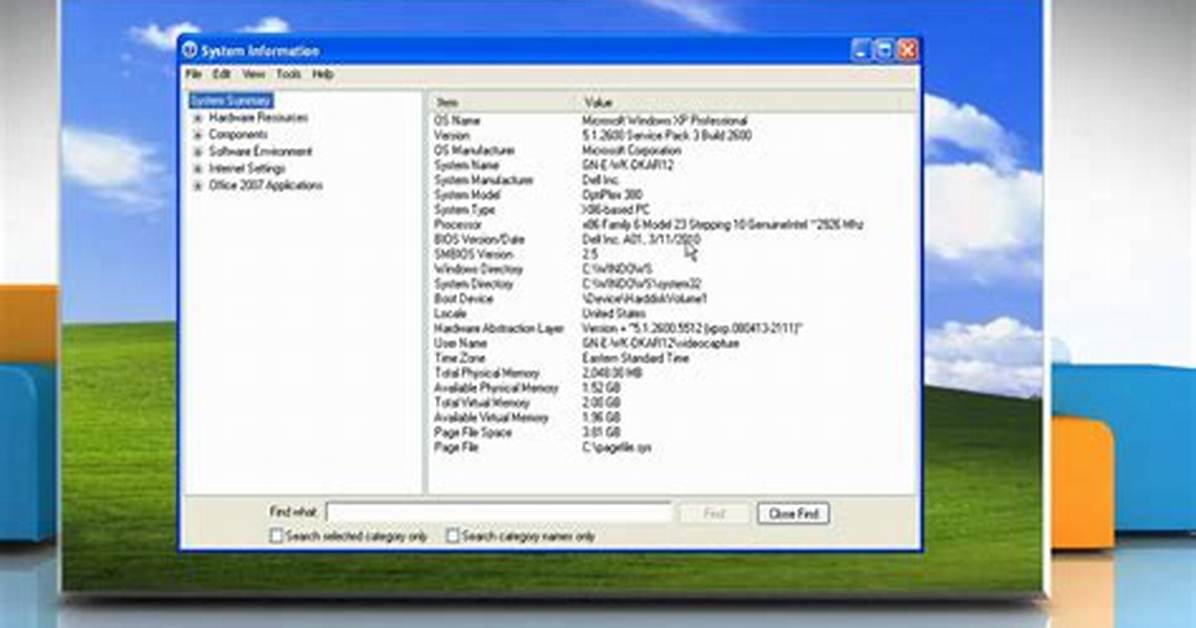Screen dimensions: 1196x628
Task: Click the Item column header
Action: pyautogui.click(x=503, y=102)
